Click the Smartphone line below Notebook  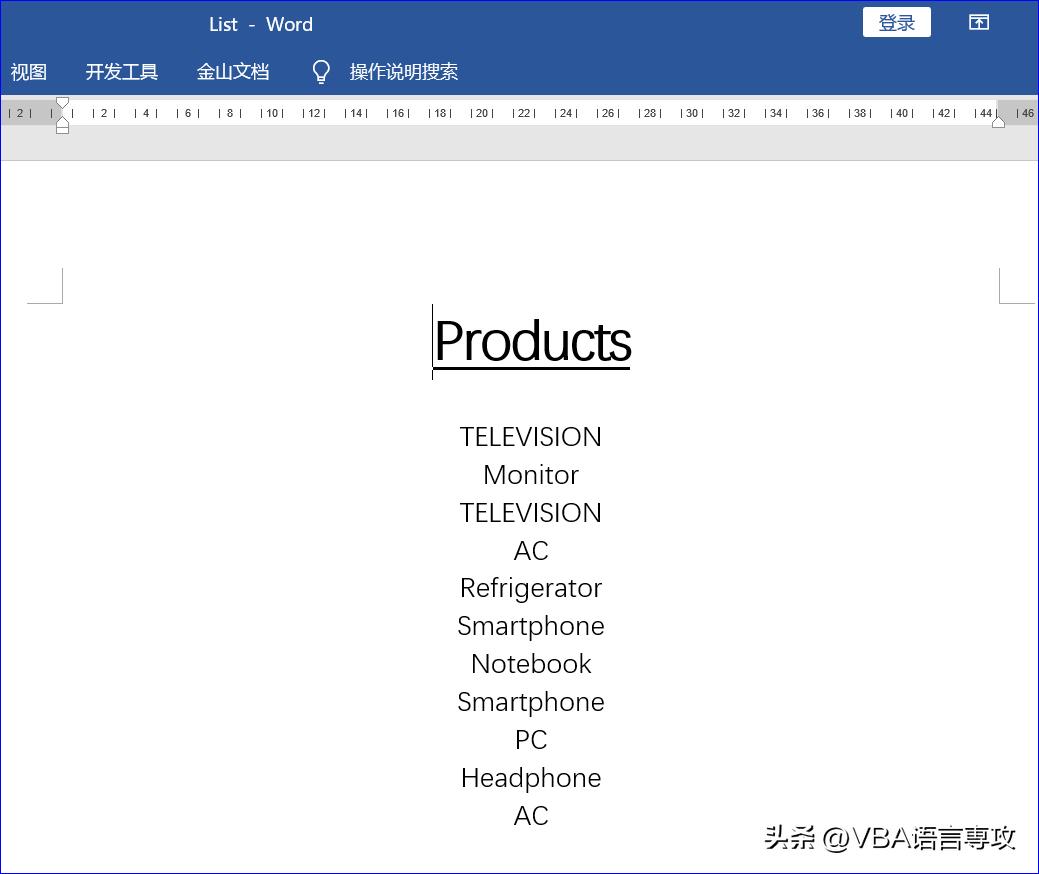(531, 702)
